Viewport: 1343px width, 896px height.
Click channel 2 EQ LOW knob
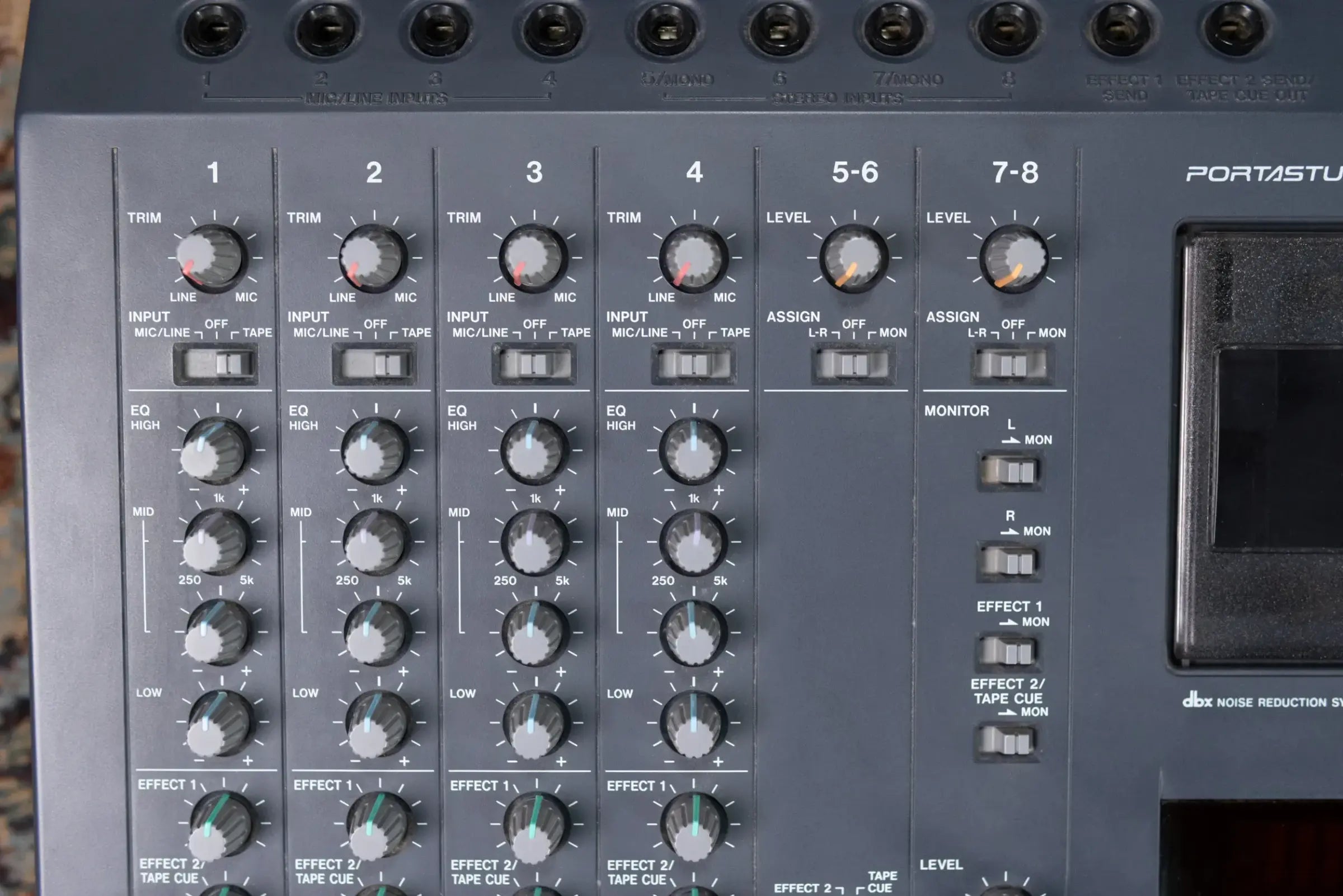[378, 724]
